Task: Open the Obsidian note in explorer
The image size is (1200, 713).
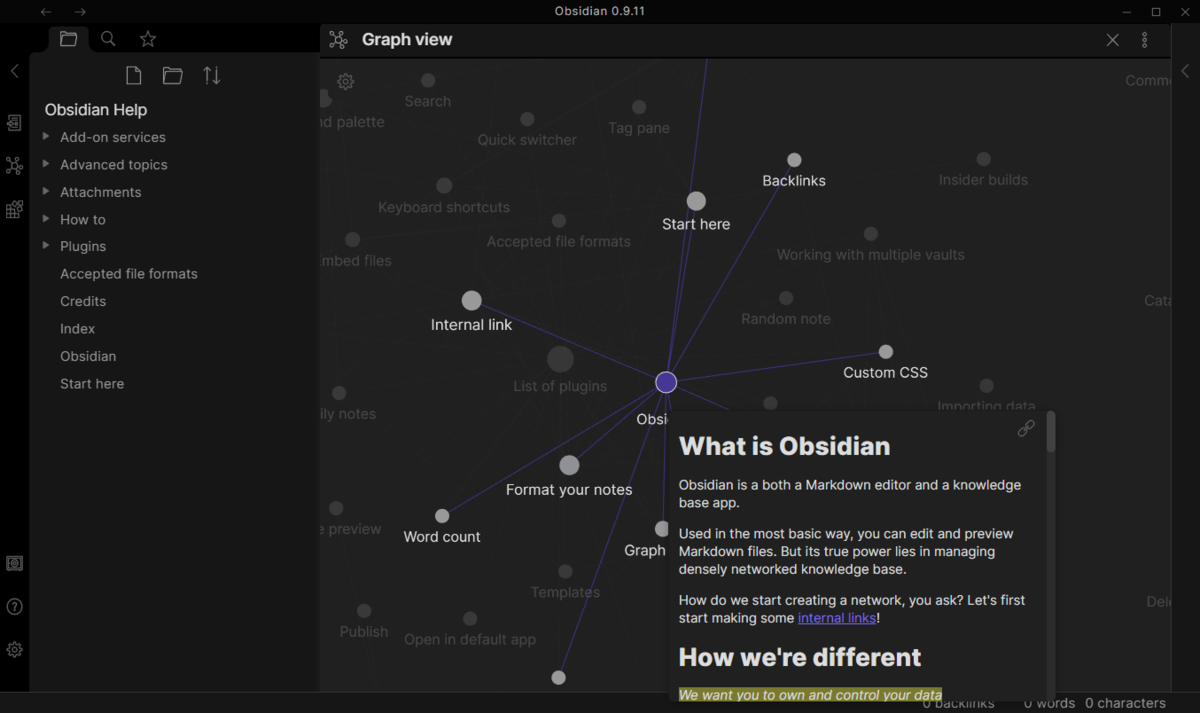Action: pos(88,356)
